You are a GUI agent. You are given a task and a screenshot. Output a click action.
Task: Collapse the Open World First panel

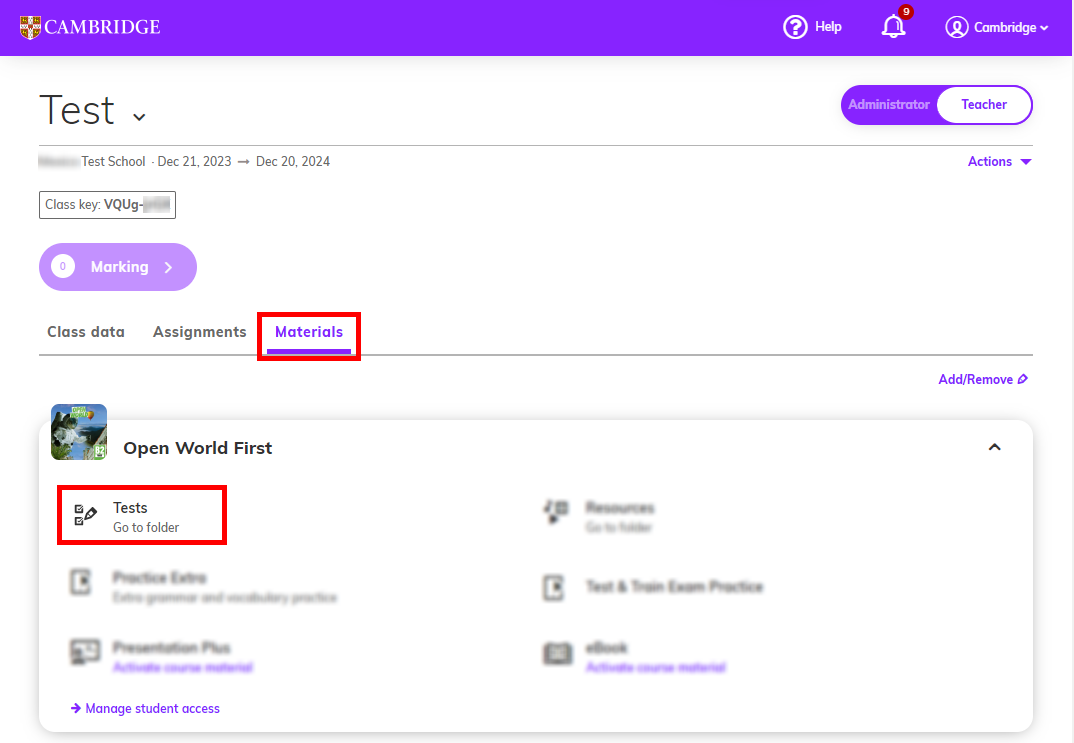pyautogui.click(x=995, y=447)
